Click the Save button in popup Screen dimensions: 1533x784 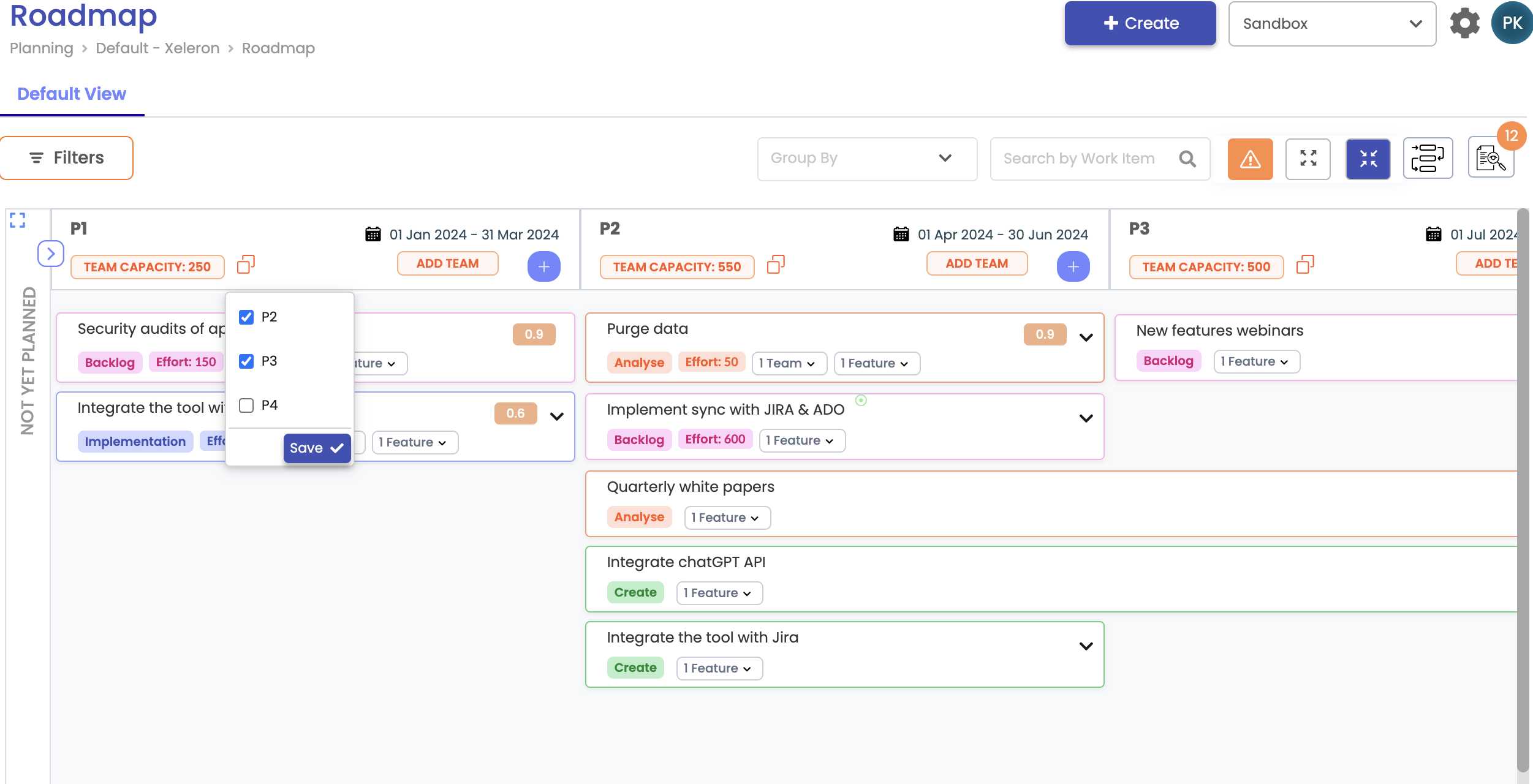[316, 448]
